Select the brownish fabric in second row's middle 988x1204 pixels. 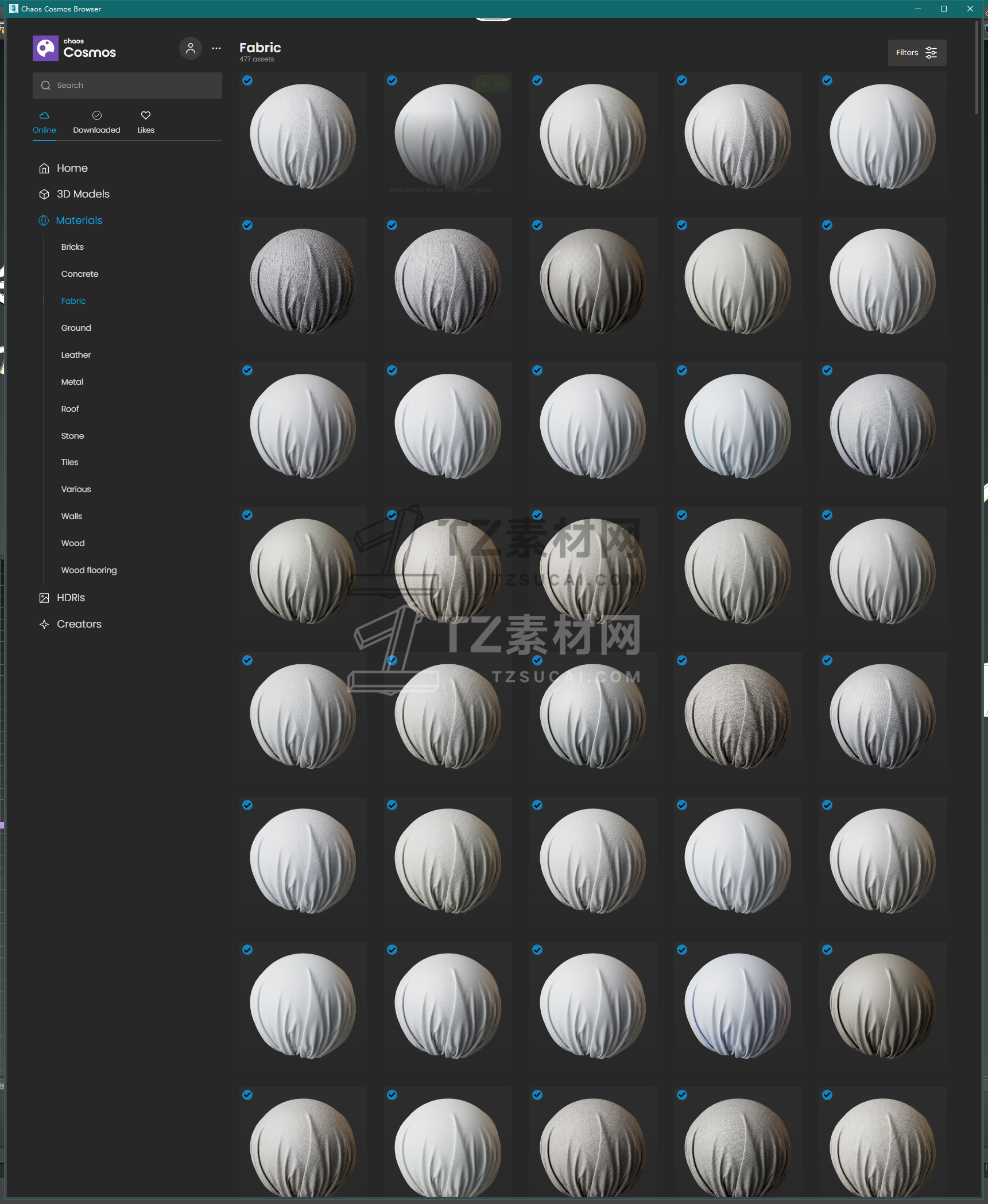click(592, 281)
